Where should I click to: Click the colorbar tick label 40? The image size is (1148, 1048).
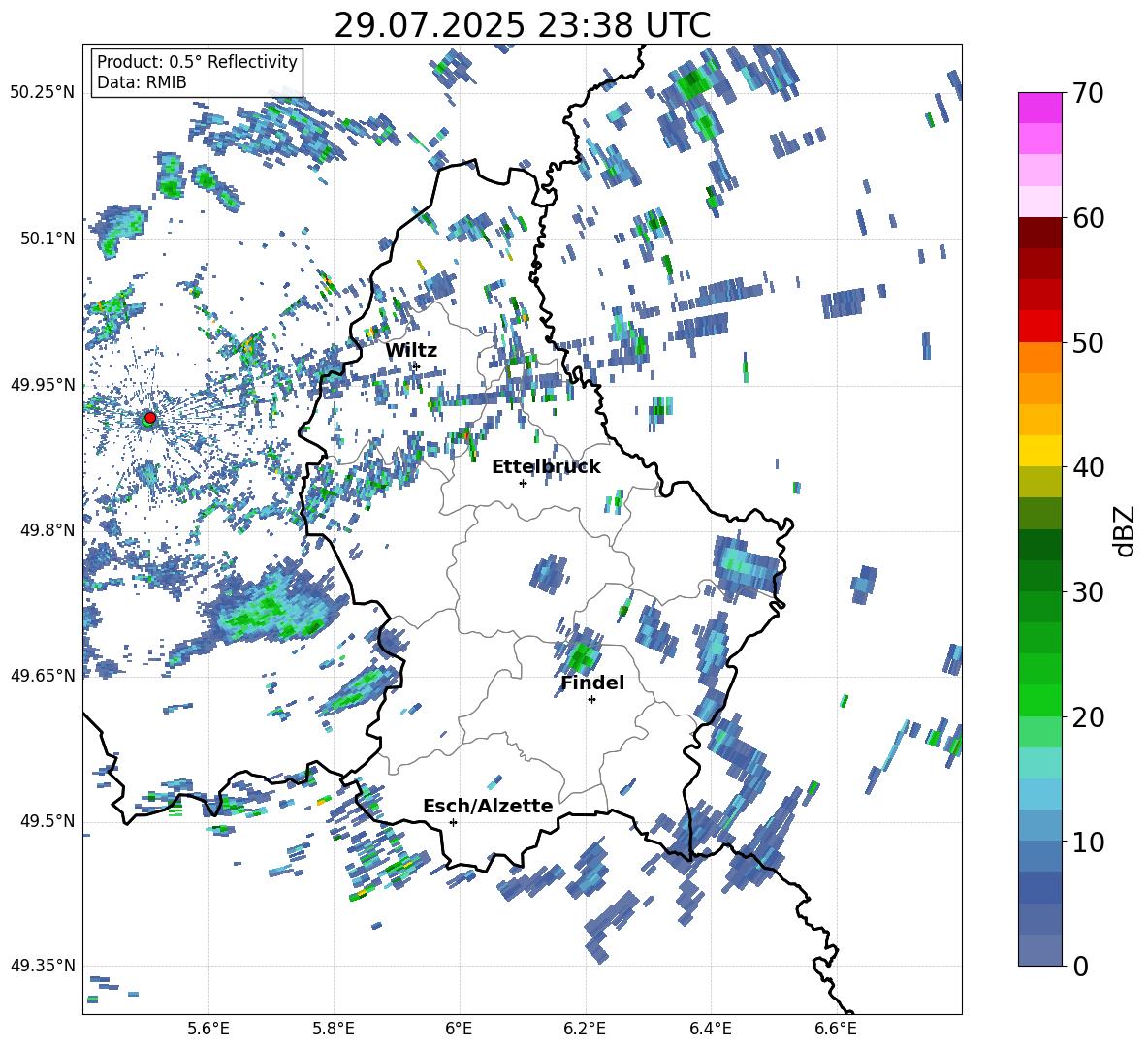(1088, 467)
